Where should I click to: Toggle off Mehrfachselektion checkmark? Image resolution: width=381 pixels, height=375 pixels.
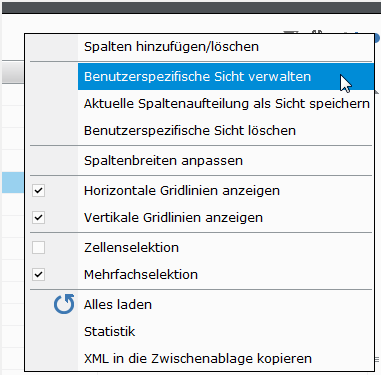click(x=38, y=275)
